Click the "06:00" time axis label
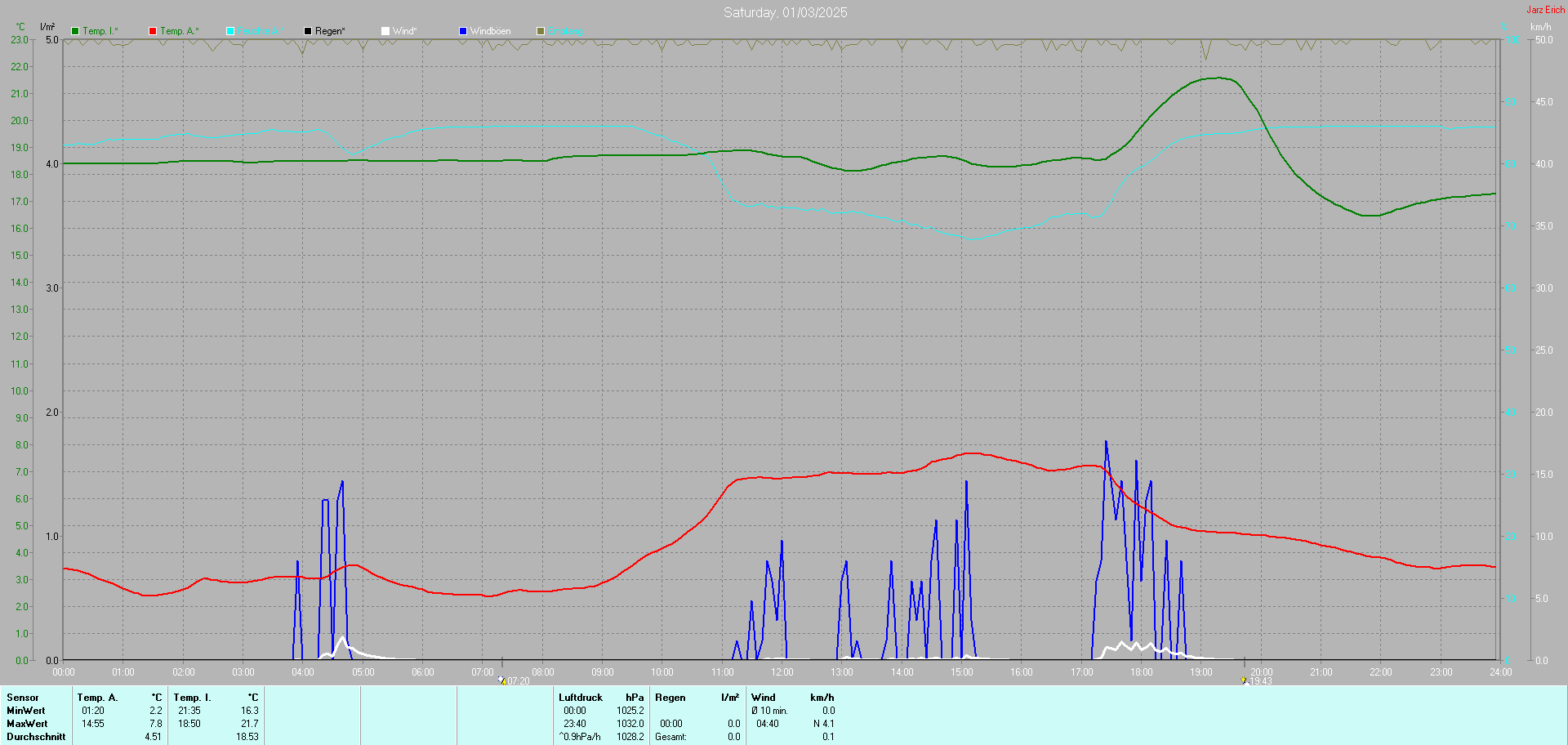 pos(423,672)
